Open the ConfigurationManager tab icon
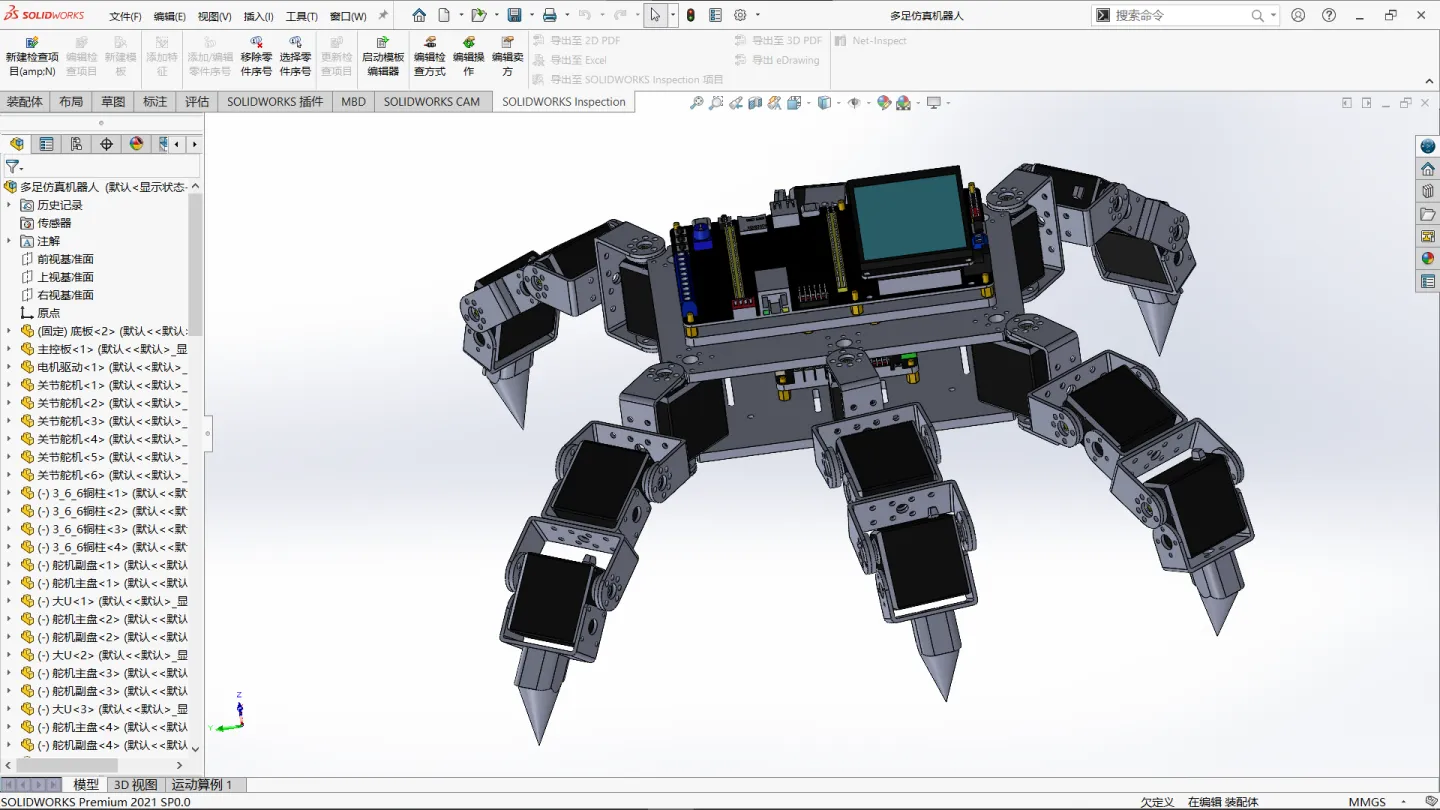This screenshot has height=810, width=1440. pos(76,144)
